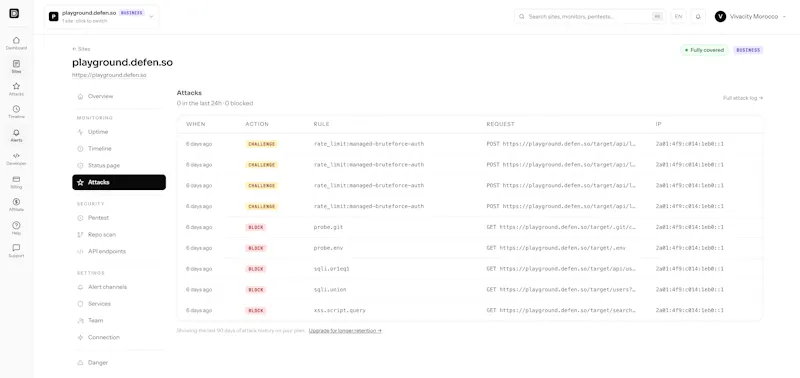The width and height of the screenshot is (800, 378).
Task: Expand the site switcher dropdown
Action: pyautogui.click(x=102, y=16)
